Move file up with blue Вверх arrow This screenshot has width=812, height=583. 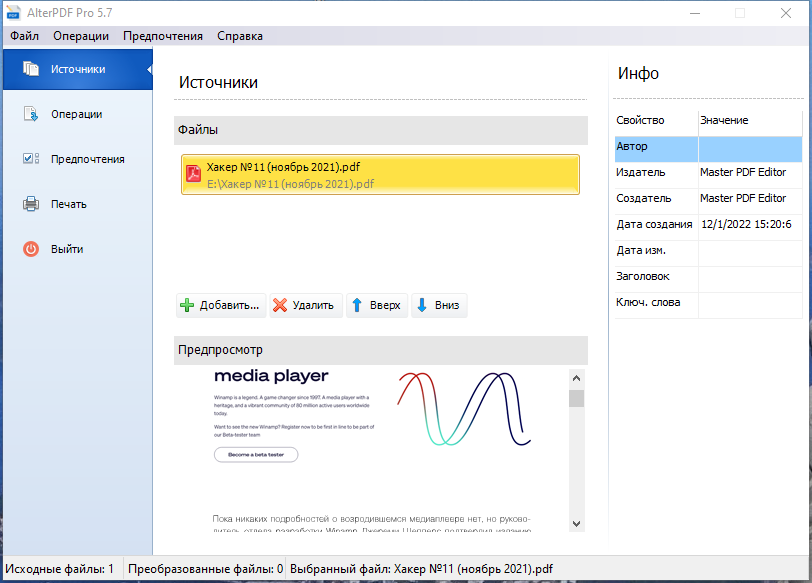click(x=377, y=305)
